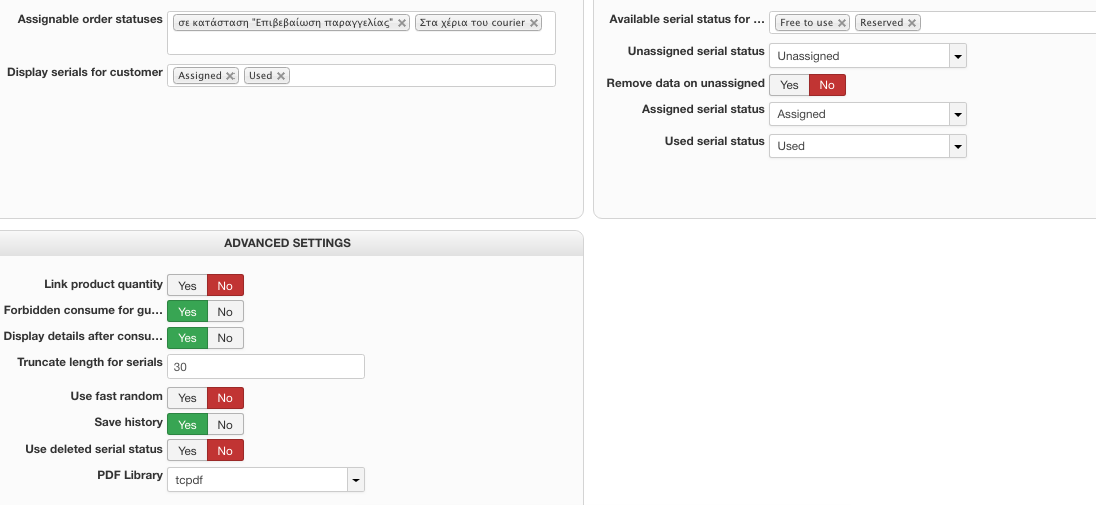Expand the Assigned serial status dropdown
Viewport: 1096px width, 505px height.
[x=958, y=114]
